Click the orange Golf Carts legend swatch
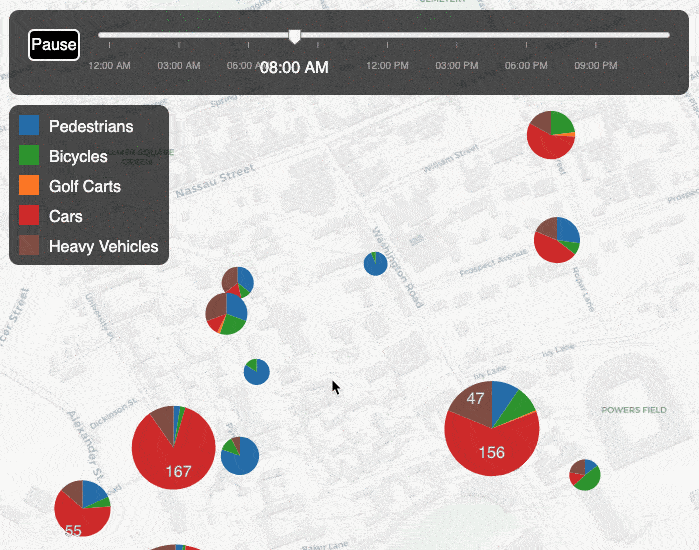This screenshot has height=550, width=699. (29, 185)
